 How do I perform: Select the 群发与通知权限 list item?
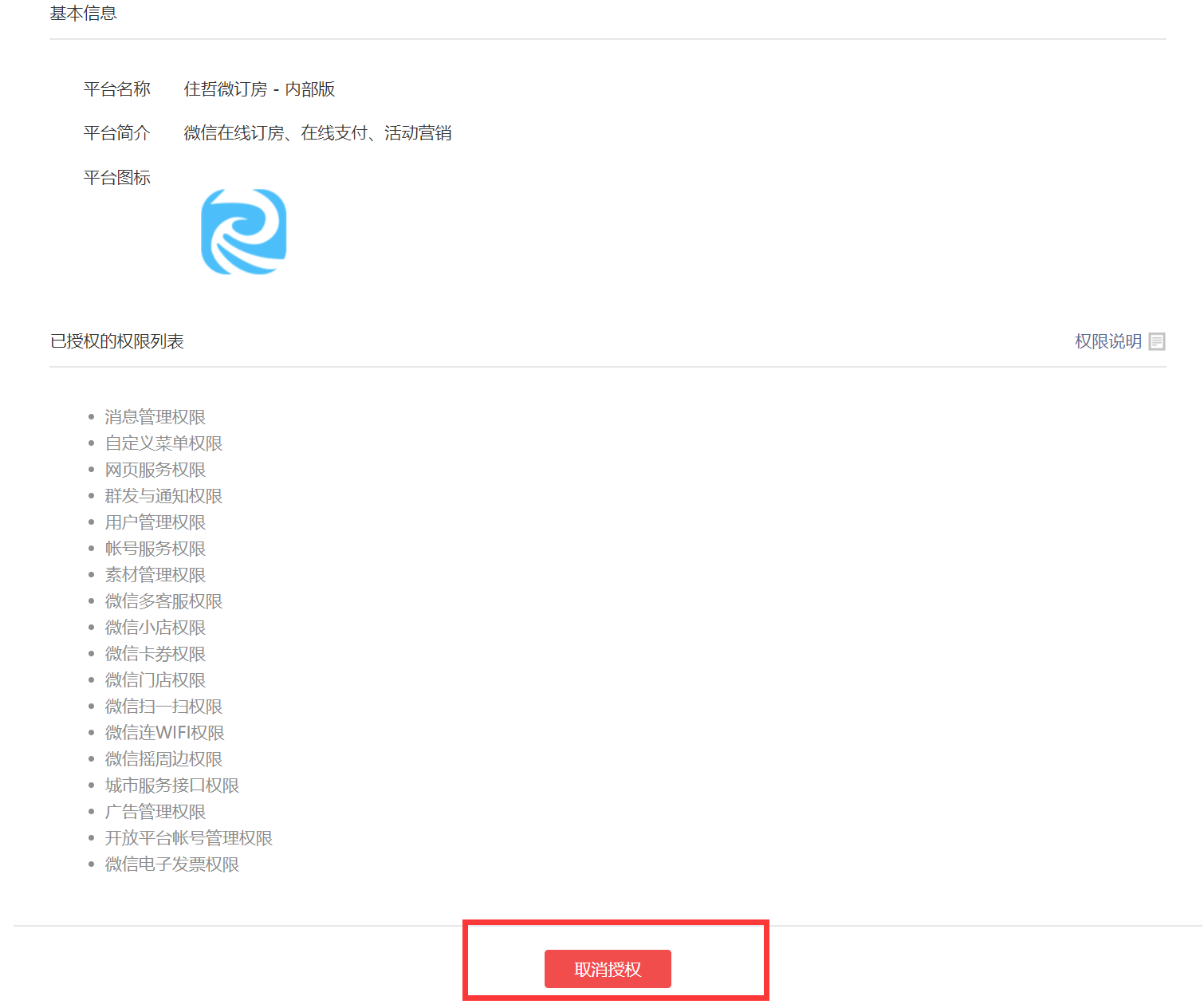click(163, 496)
